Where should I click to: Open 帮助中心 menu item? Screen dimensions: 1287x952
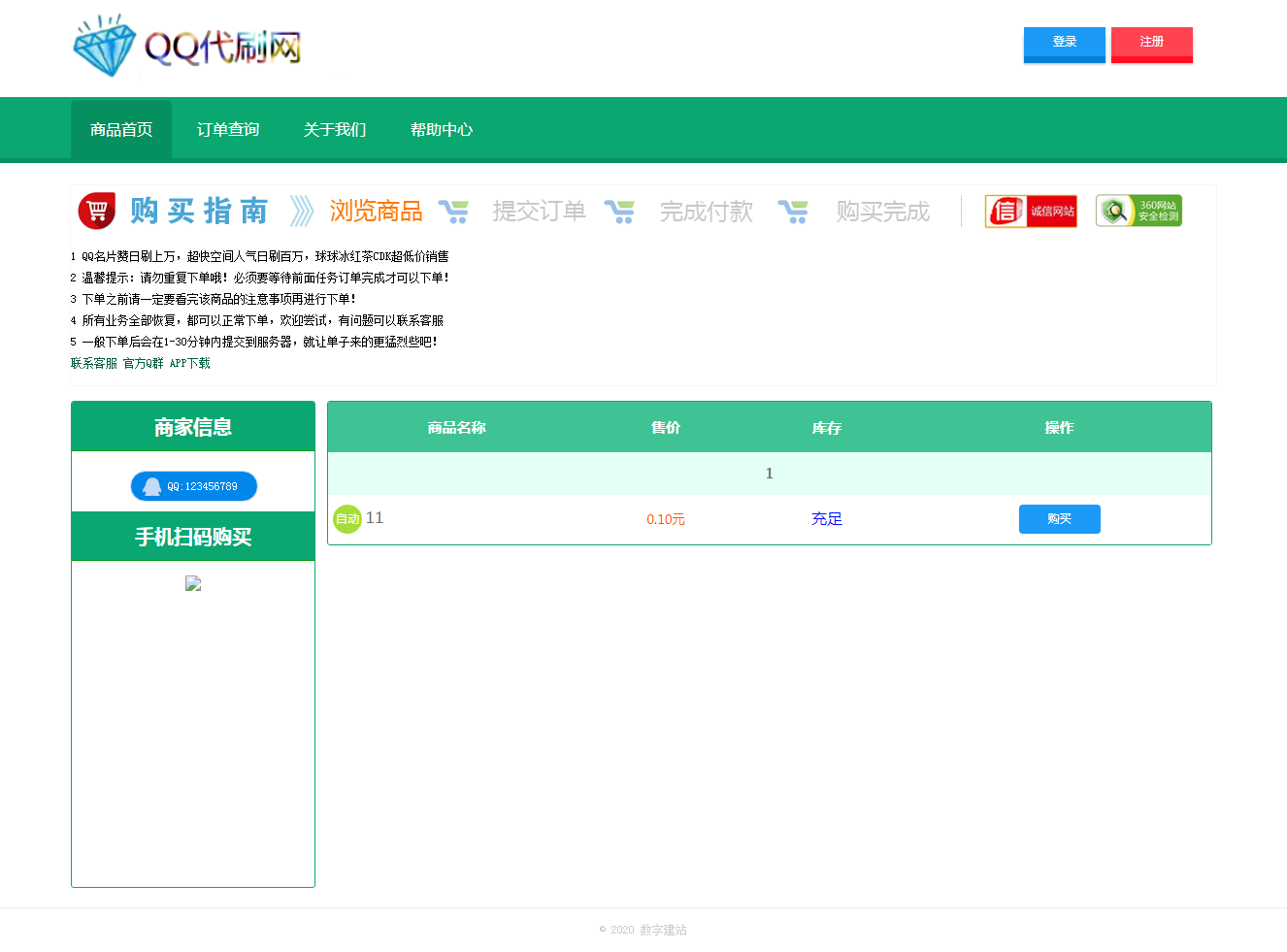click(x=442, y=129)
